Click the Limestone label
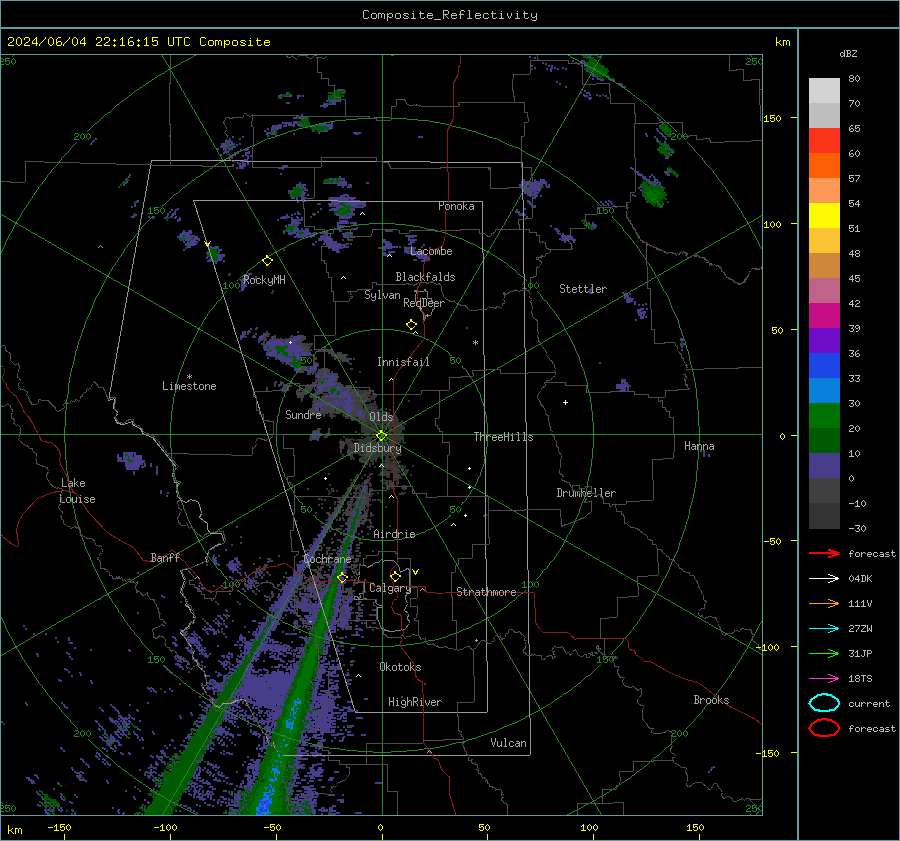 click(189, 386)
